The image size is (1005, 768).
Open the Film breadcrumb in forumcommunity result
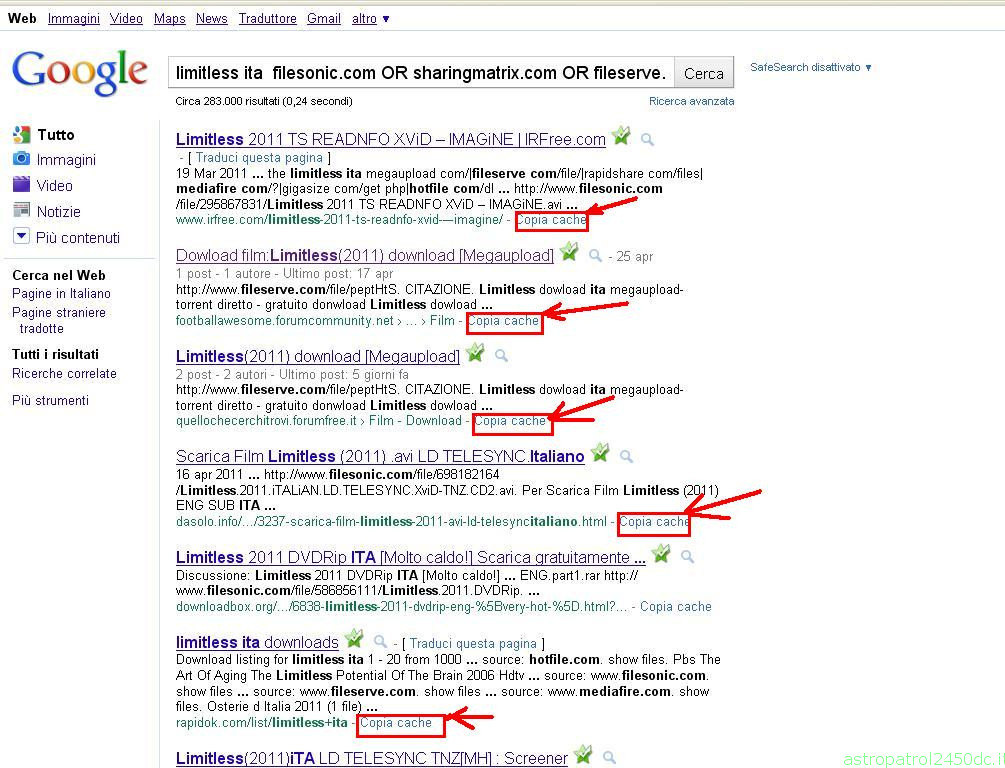442,321
